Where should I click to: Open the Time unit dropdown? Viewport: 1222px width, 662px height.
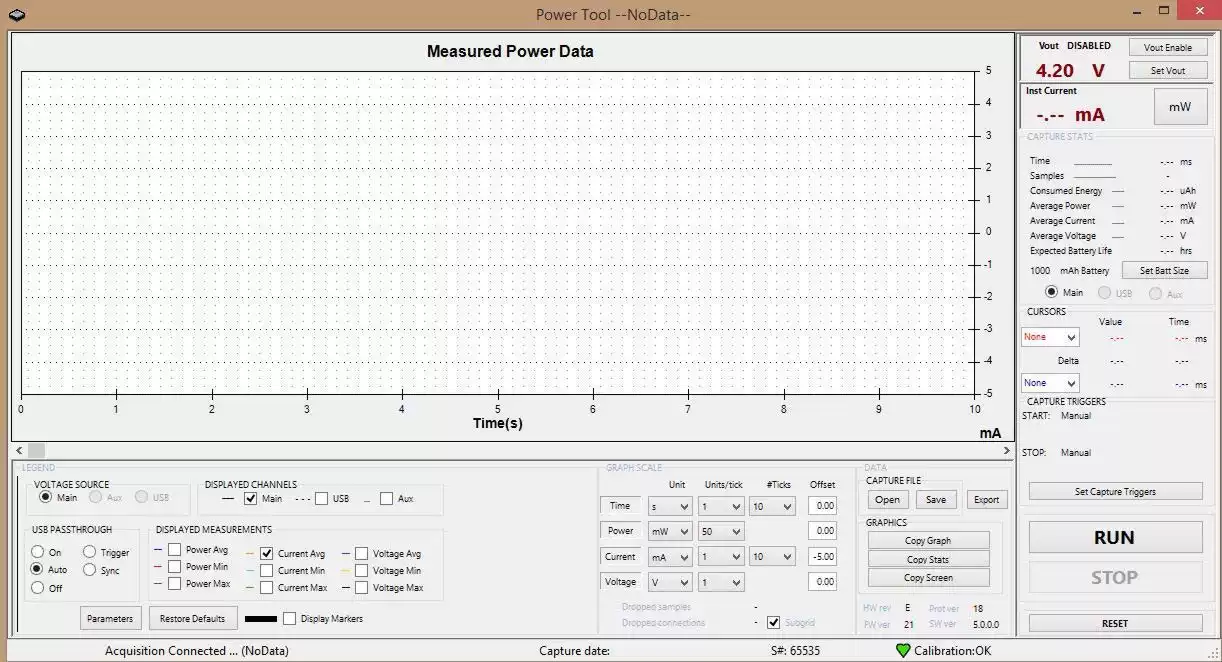click(x=669, y=507)
